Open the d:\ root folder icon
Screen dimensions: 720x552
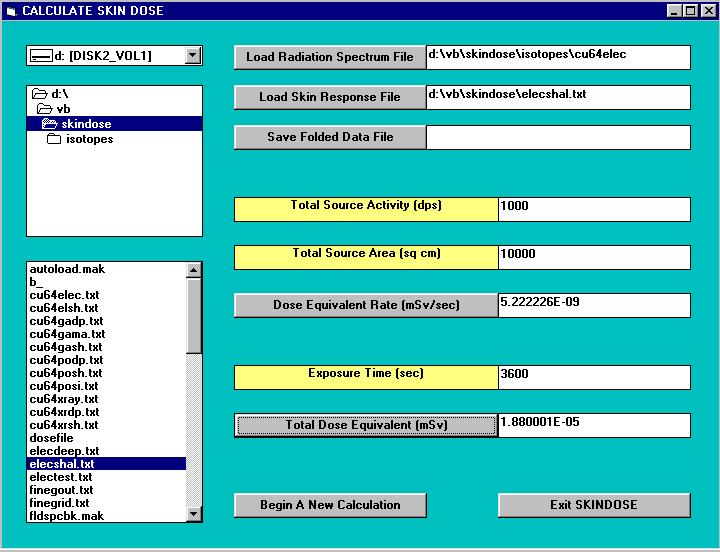[x=40, y=94]
